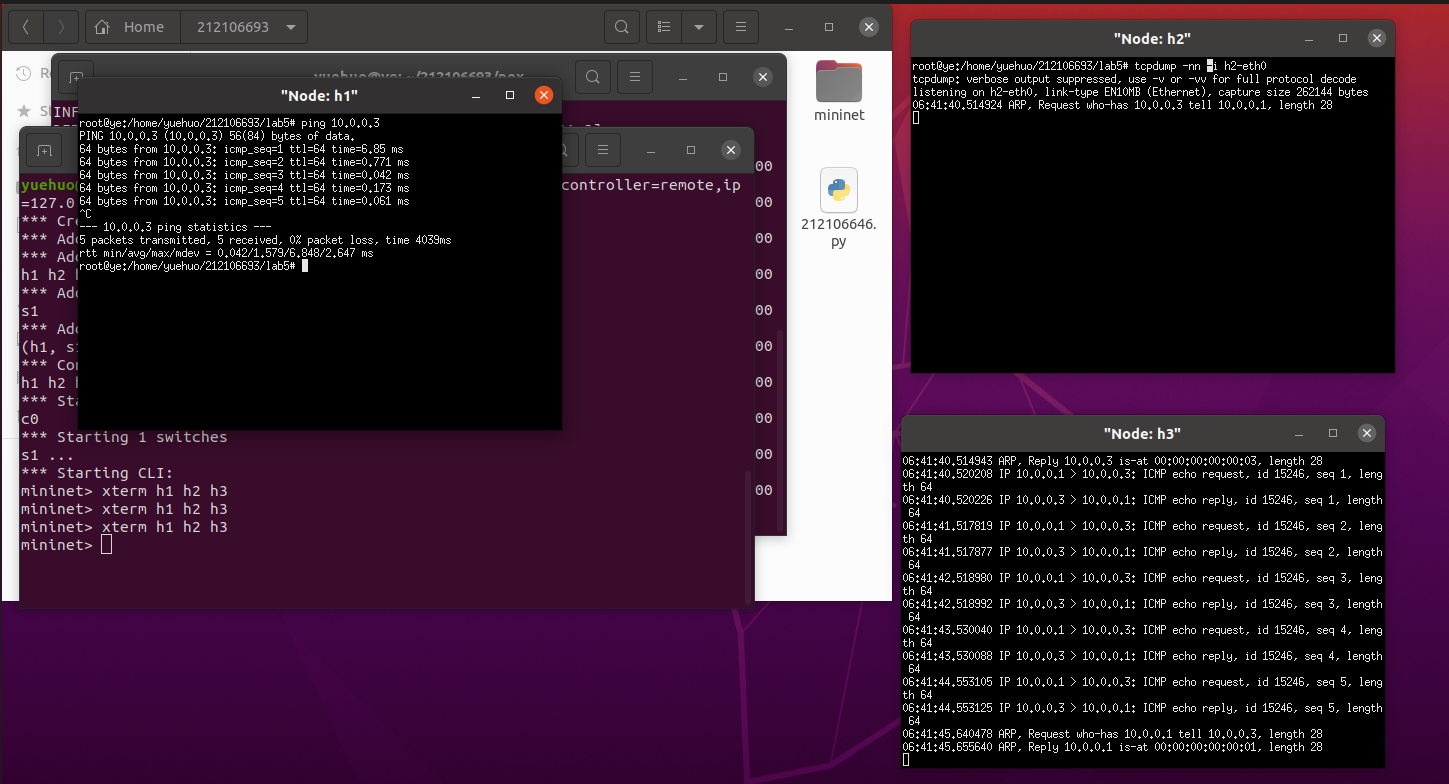This screenshot has height=784, width=1449.
Task: Click the "*** Starting 1 switches" line
Action: coord(124,437)
